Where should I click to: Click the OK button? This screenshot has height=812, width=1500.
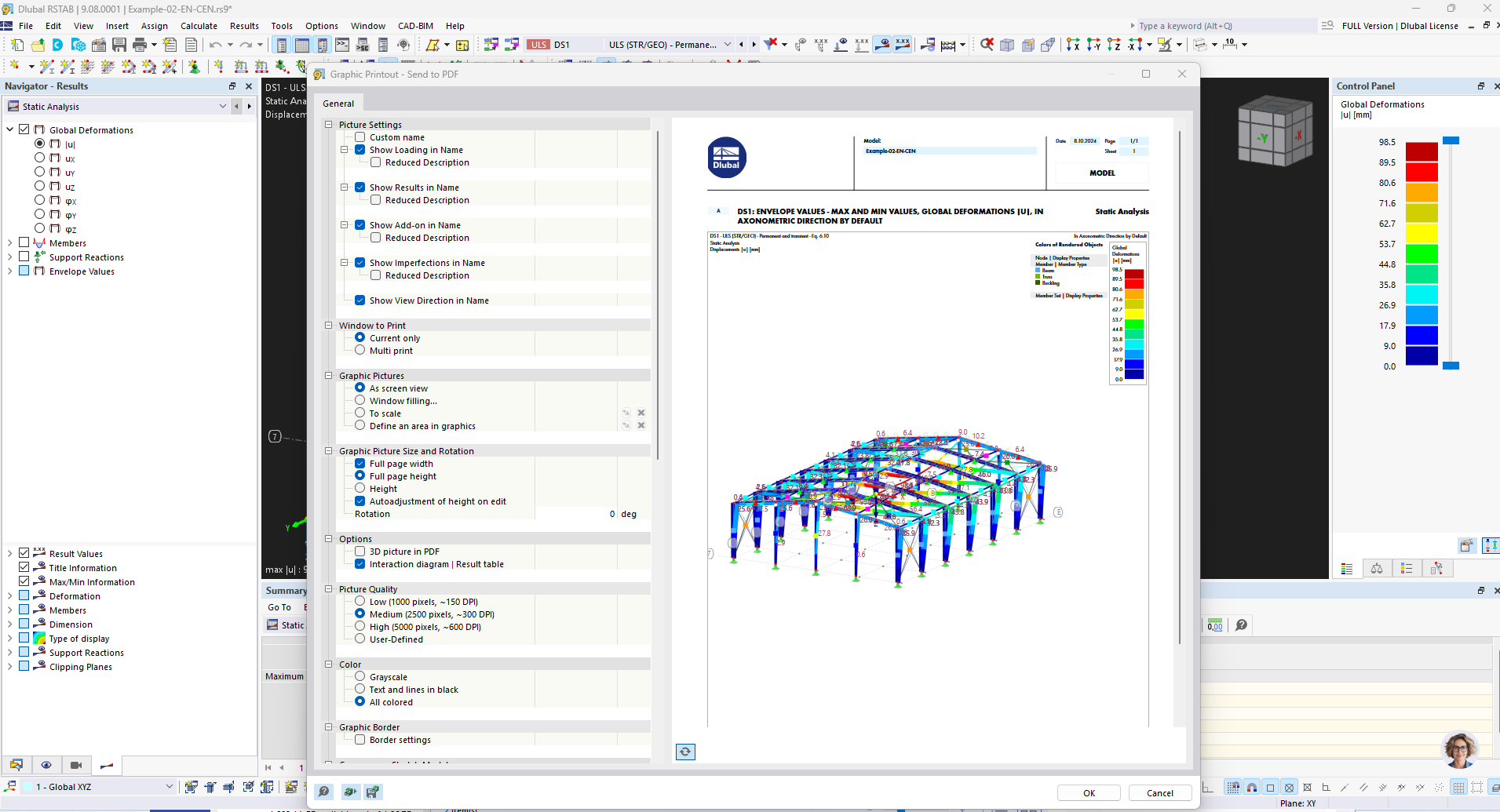click(1089, 792)
